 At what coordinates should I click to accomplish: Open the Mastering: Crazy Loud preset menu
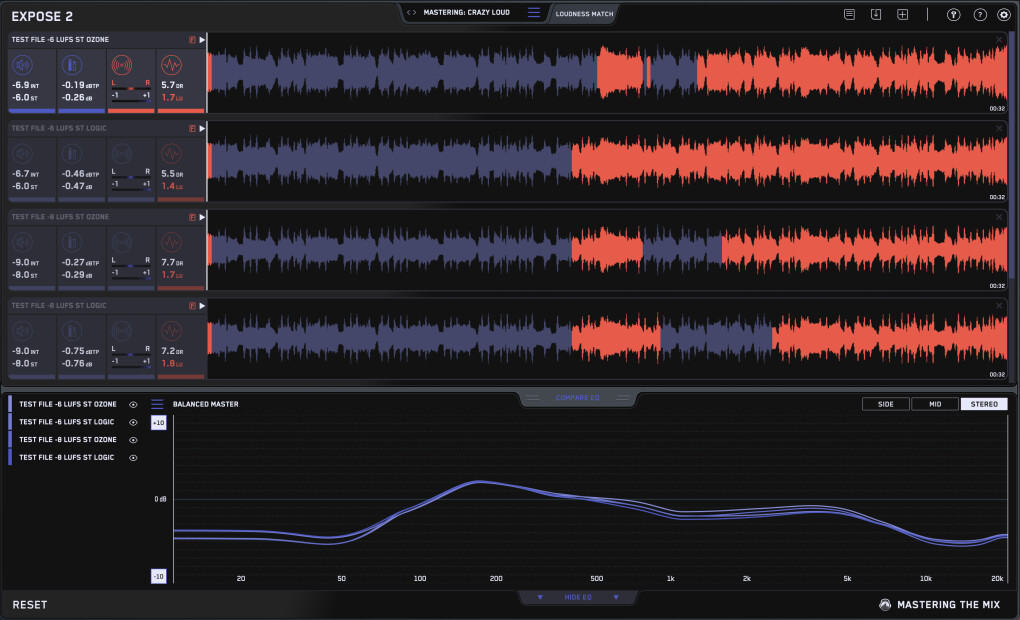533,12
